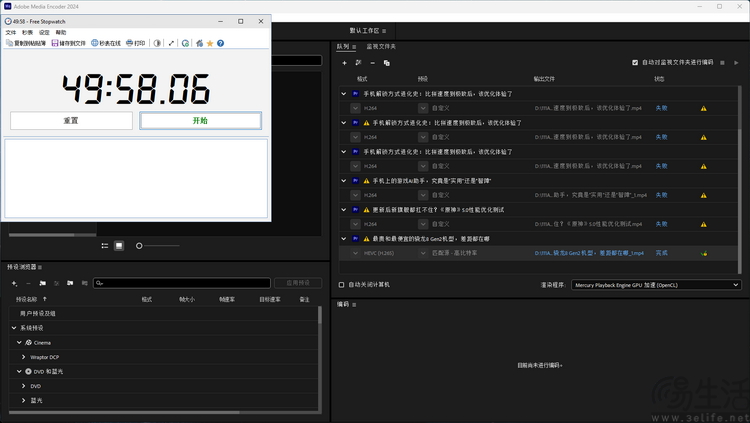750x423 pixels.
Task: Click the 重置 button on the stopwatch
Action: 71,121
